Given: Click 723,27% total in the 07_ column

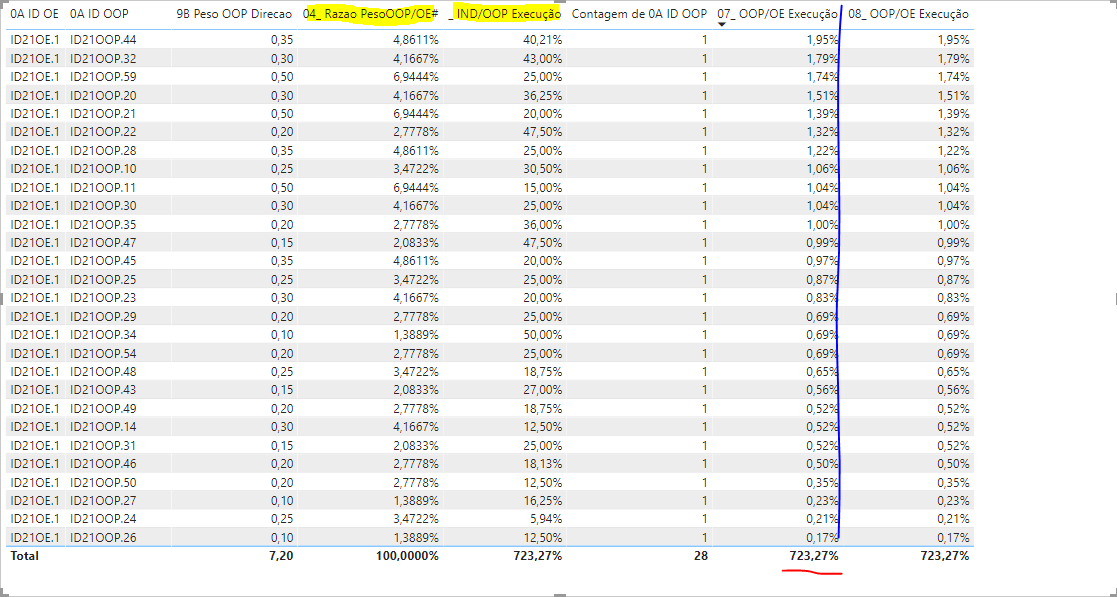Looking at the screenshot, I should 814,556.
